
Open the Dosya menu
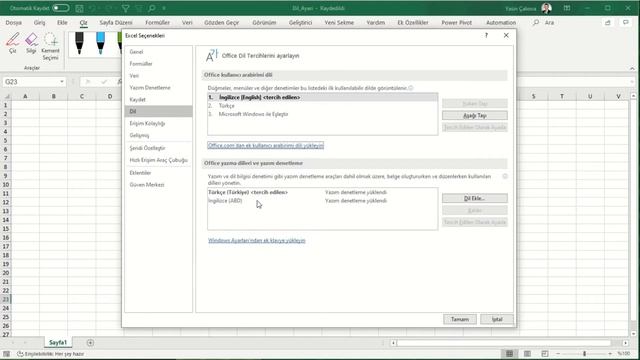[13, 22]
